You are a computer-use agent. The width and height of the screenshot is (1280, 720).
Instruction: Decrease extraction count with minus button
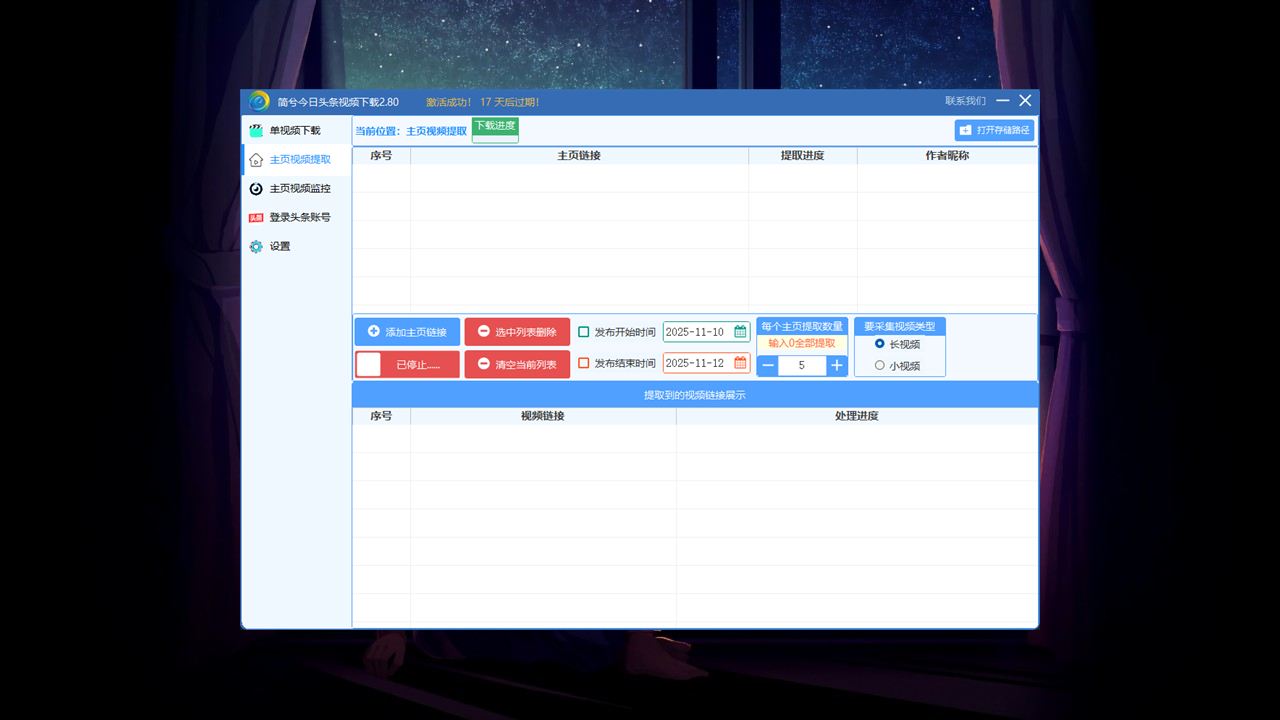tap(768, 366)
